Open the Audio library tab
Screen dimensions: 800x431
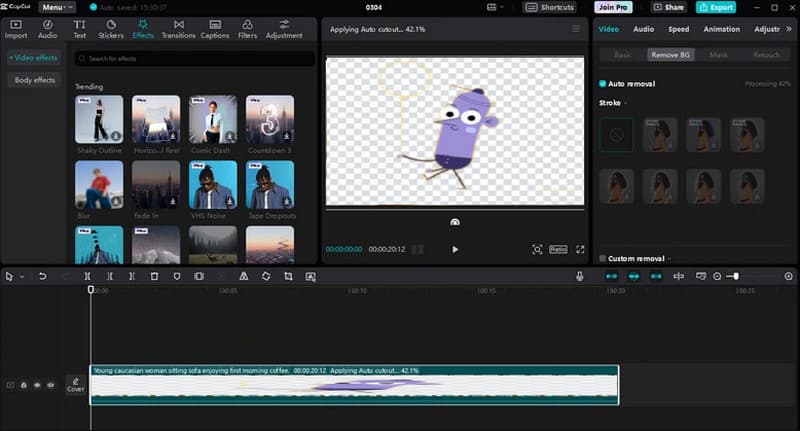pos(47,29)
